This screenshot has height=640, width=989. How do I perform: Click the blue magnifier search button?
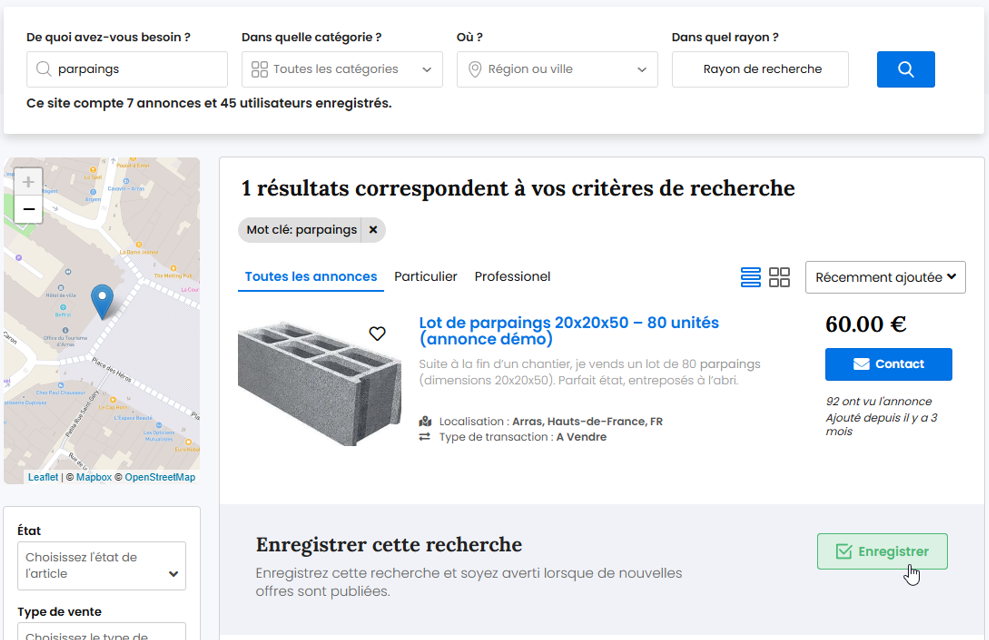[905, 69]
